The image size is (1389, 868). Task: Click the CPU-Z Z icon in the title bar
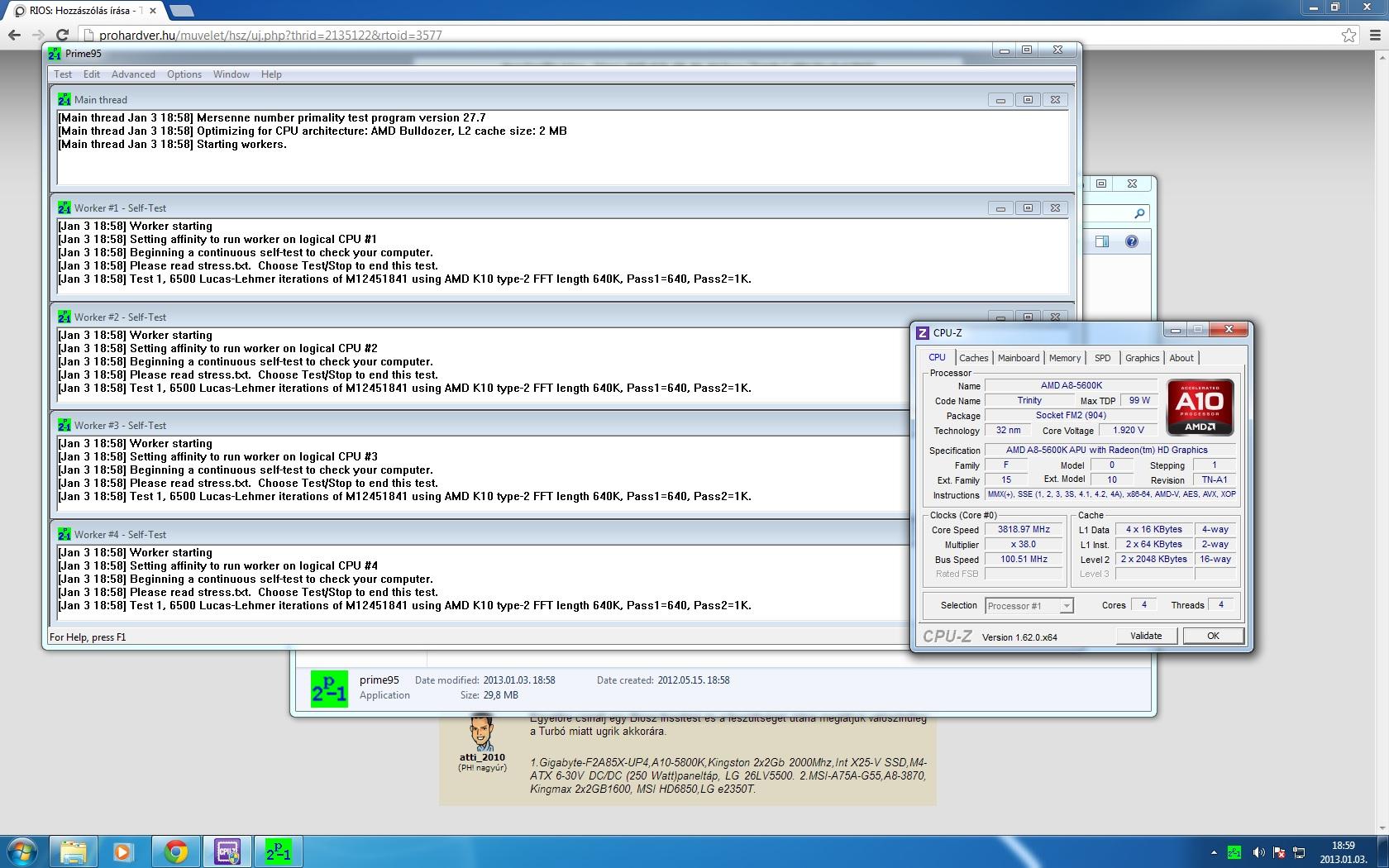924,332
